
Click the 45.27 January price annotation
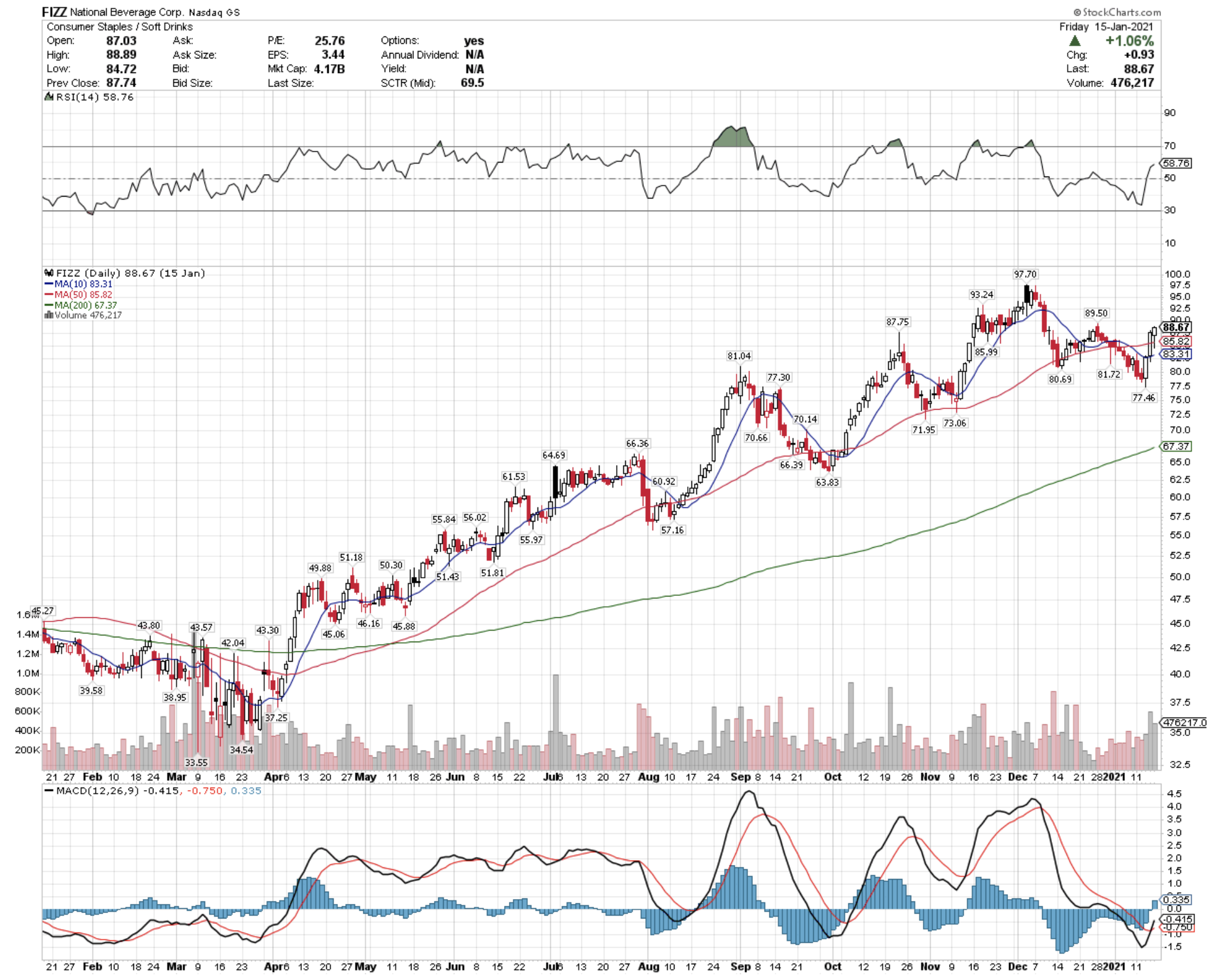[x=43, y=611]
